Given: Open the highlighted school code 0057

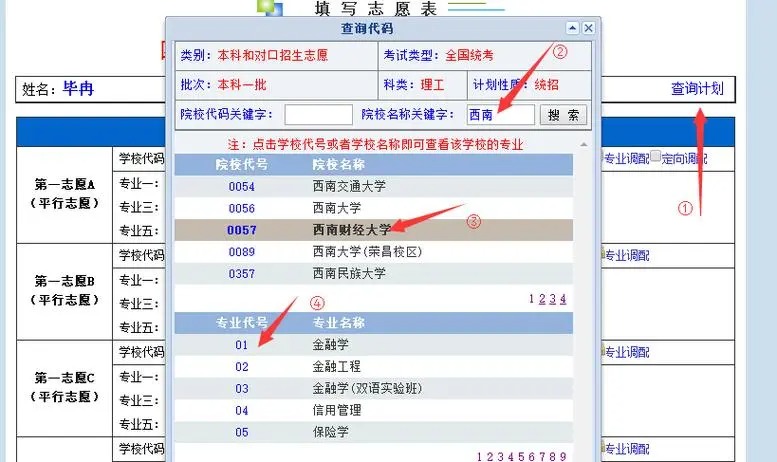Looking at the screenshot, I should [241, 230].
